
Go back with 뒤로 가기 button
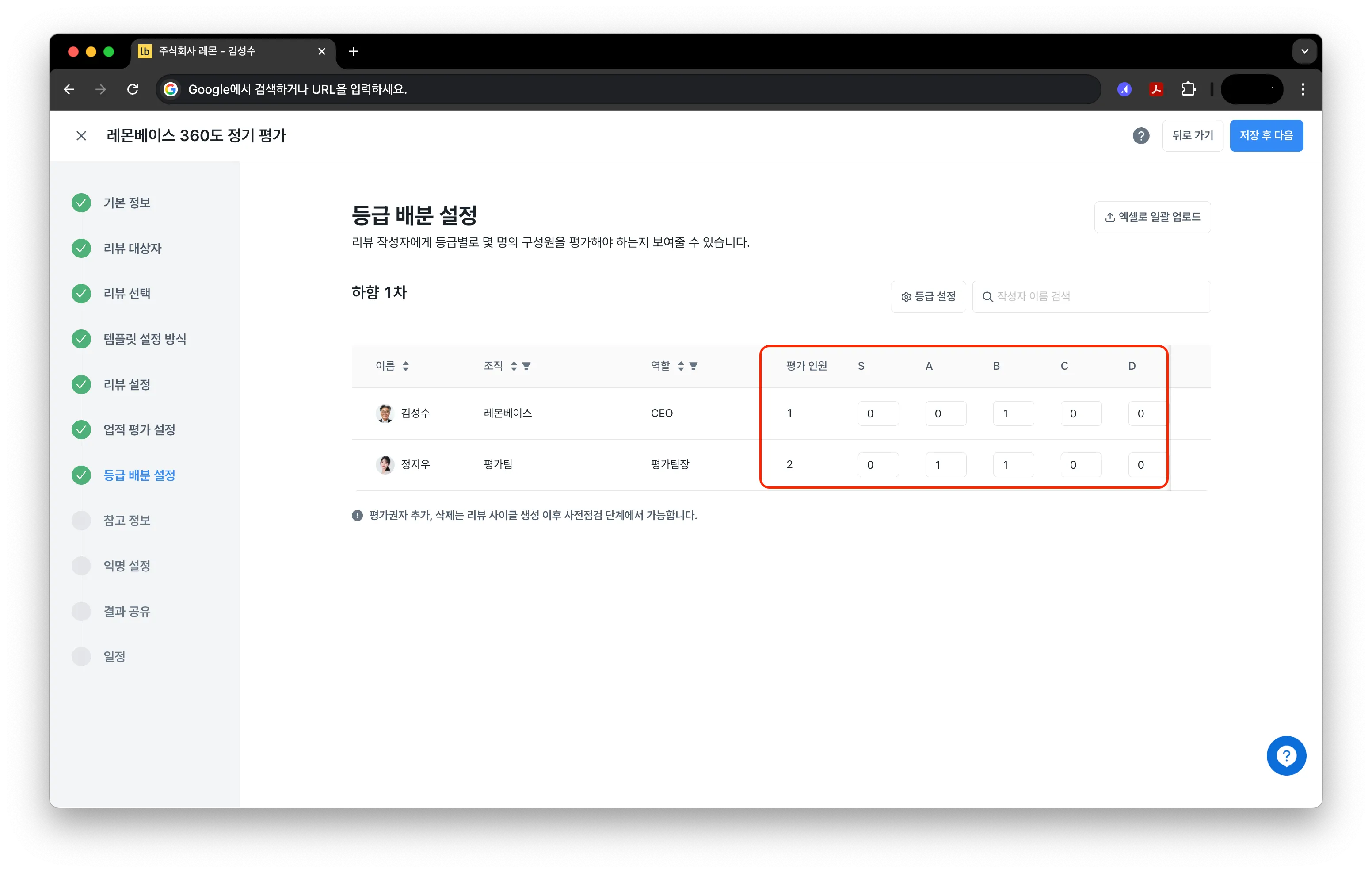pos(1193,136)
